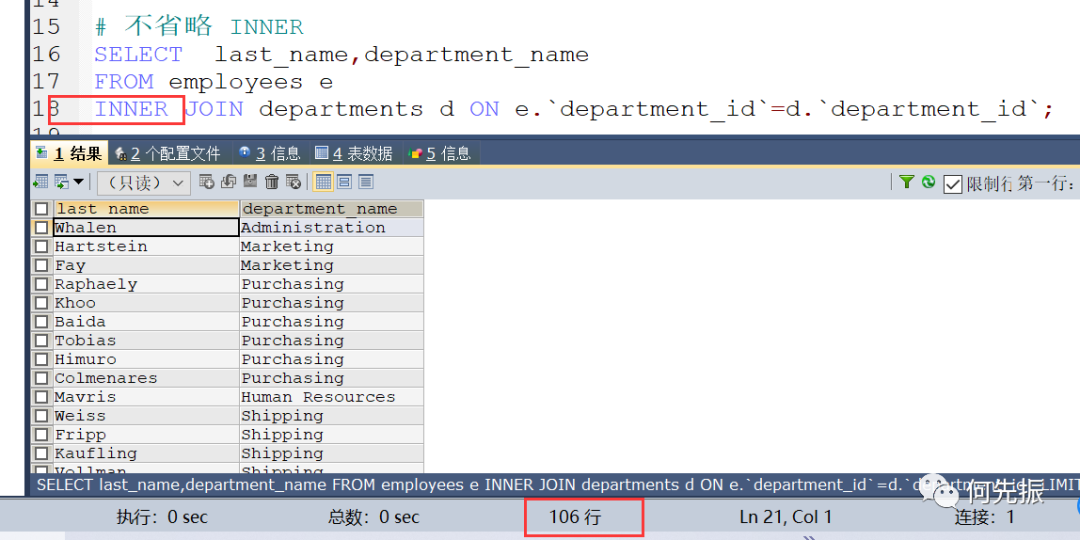Screen dimensions: 1080x540
Task: Select the Hartstein cell
Action: (x=146, y=246)
